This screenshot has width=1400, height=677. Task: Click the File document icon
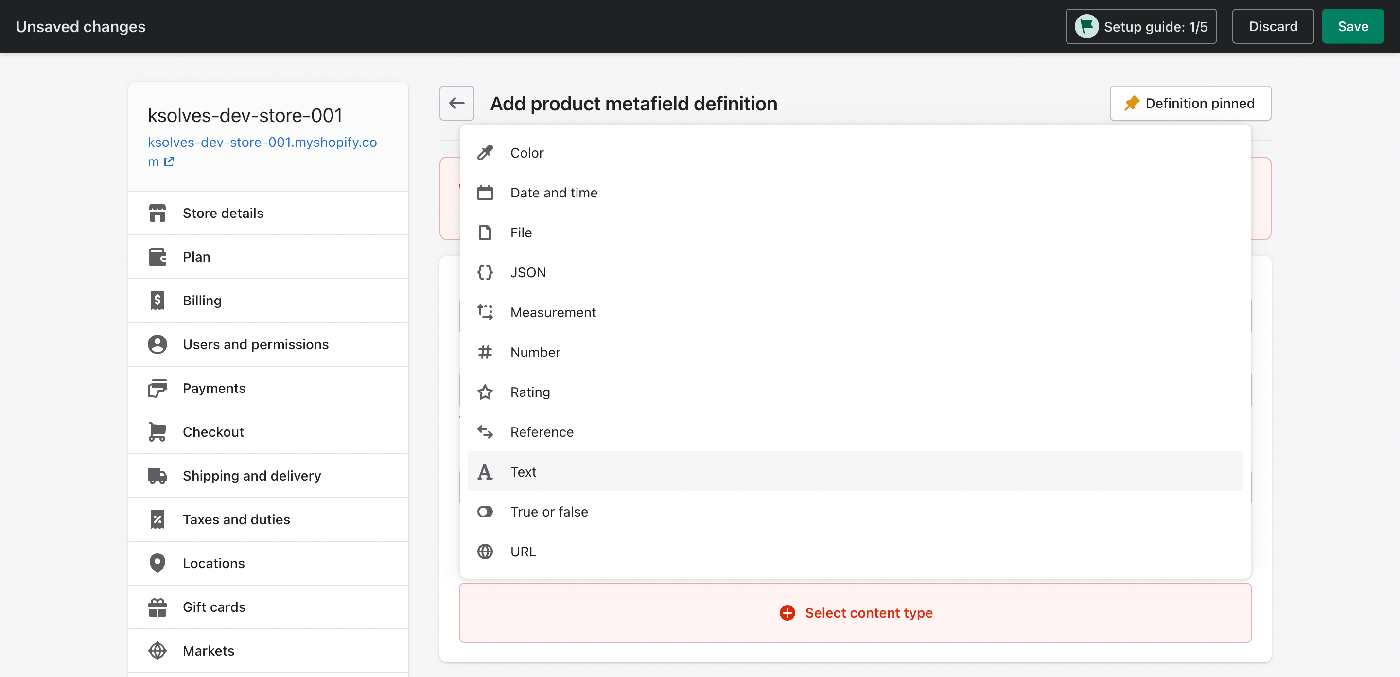(x=485, y=233)
